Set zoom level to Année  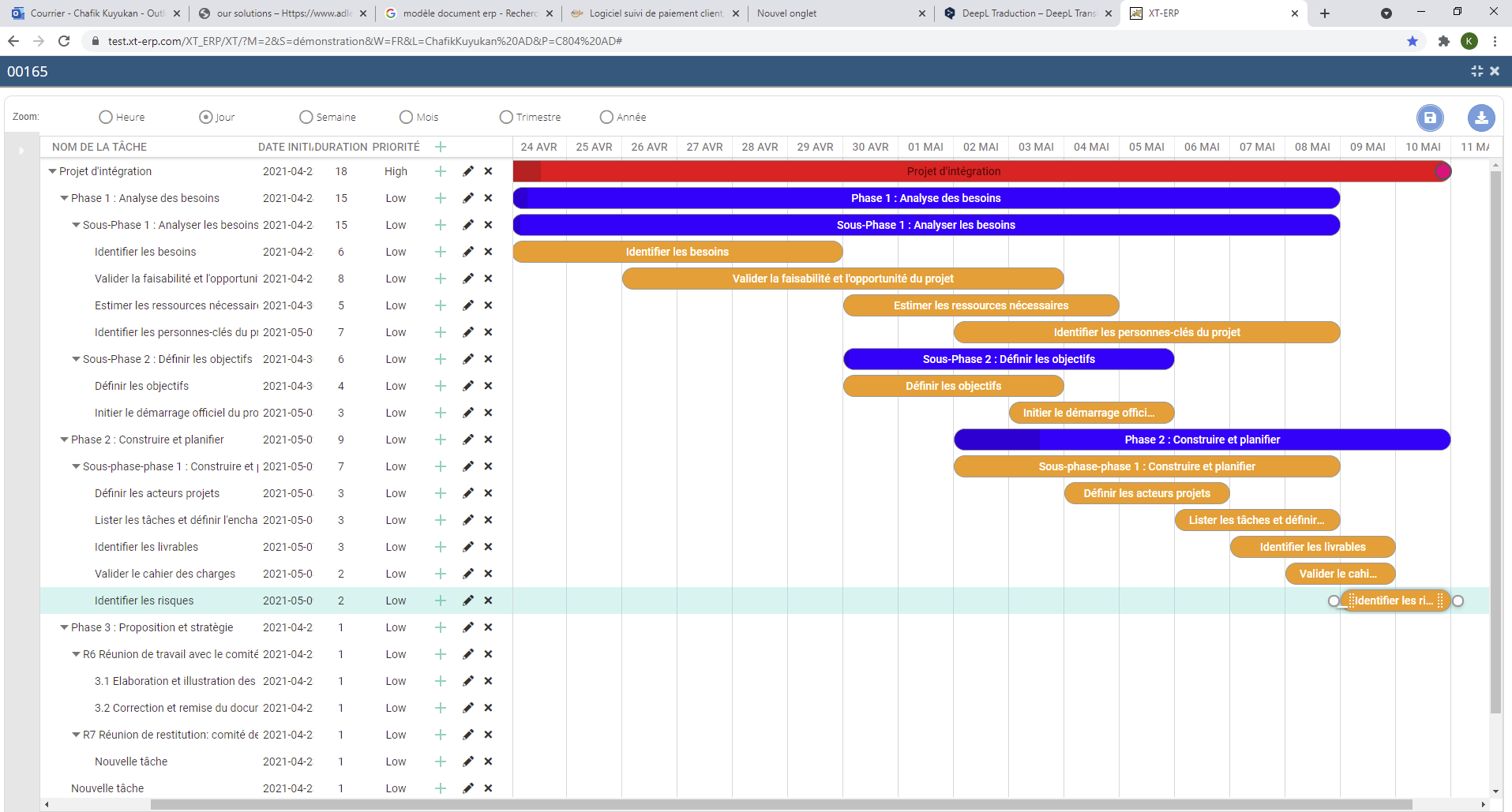click(x=606, y=117)
